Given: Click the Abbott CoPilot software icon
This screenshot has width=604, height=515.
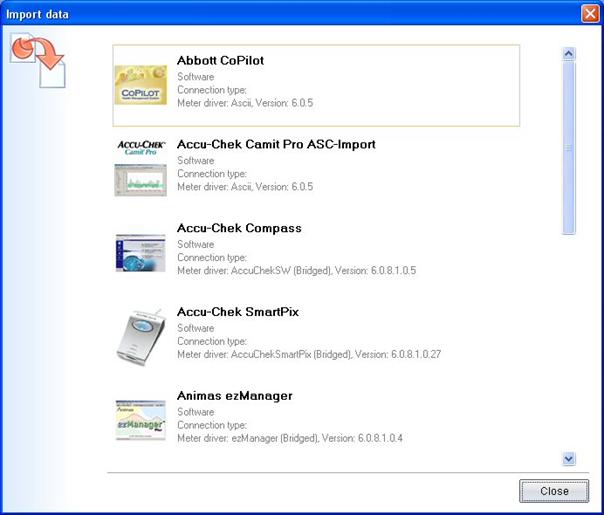Looking at the screenshot, I should pyautogui.click(x=140, y=86).
